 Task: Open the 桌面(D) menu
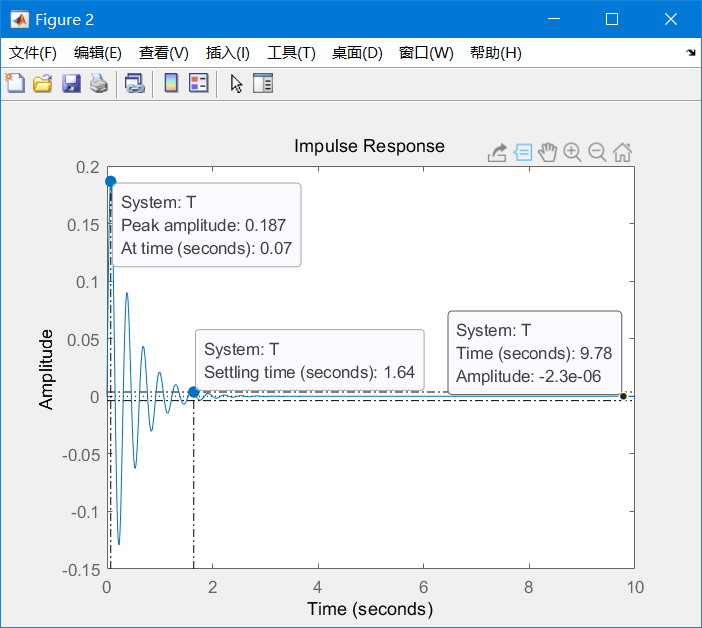click(x=357, y=53)
